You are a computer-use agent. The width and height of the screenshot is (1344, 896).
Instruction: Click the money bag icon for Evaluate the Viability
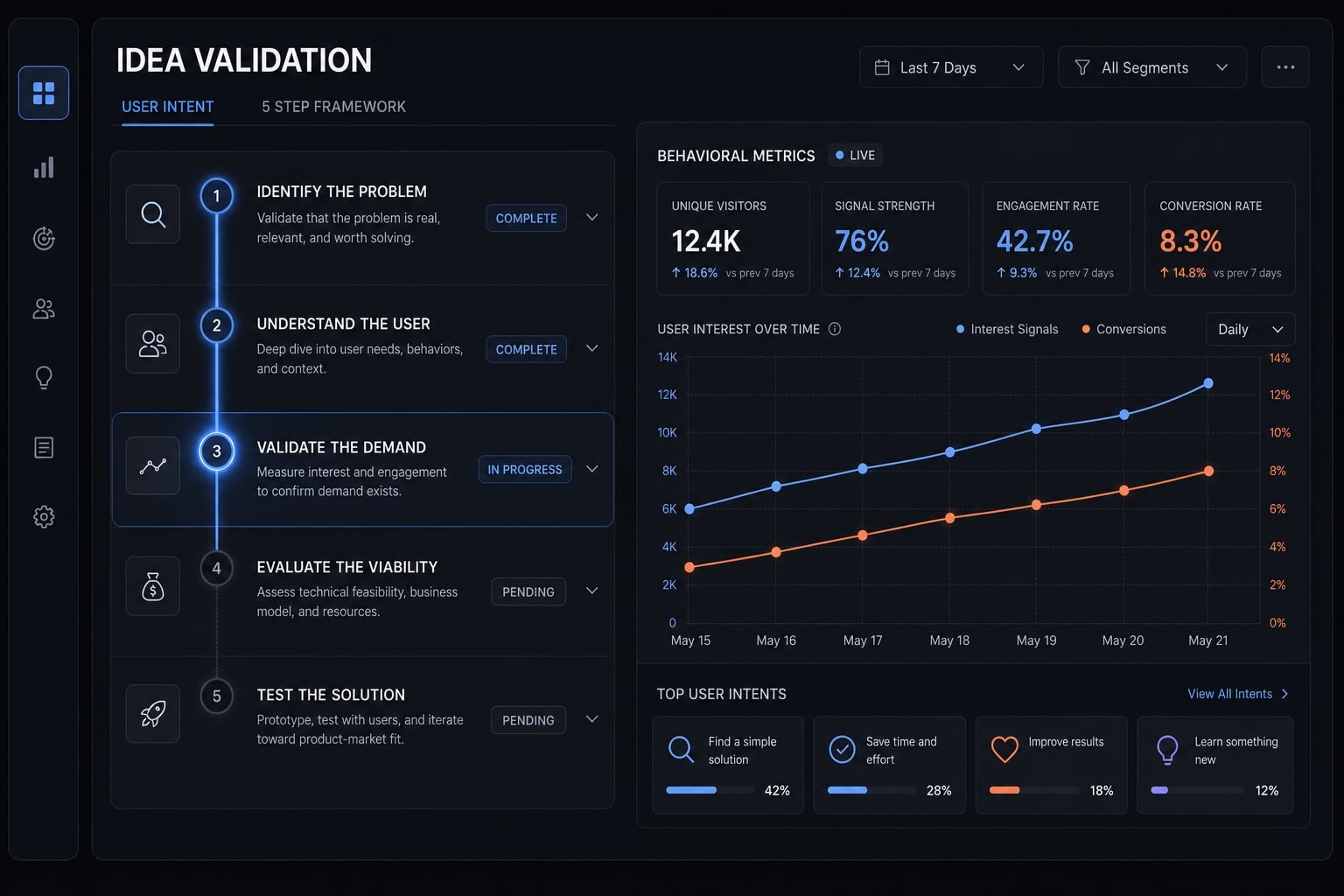coord(153,586)
